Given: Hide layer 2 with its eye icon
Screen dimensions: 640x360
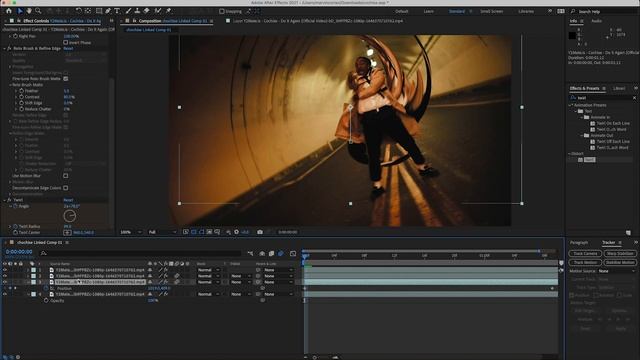Looking at the screenshot, I should [5, 276].
